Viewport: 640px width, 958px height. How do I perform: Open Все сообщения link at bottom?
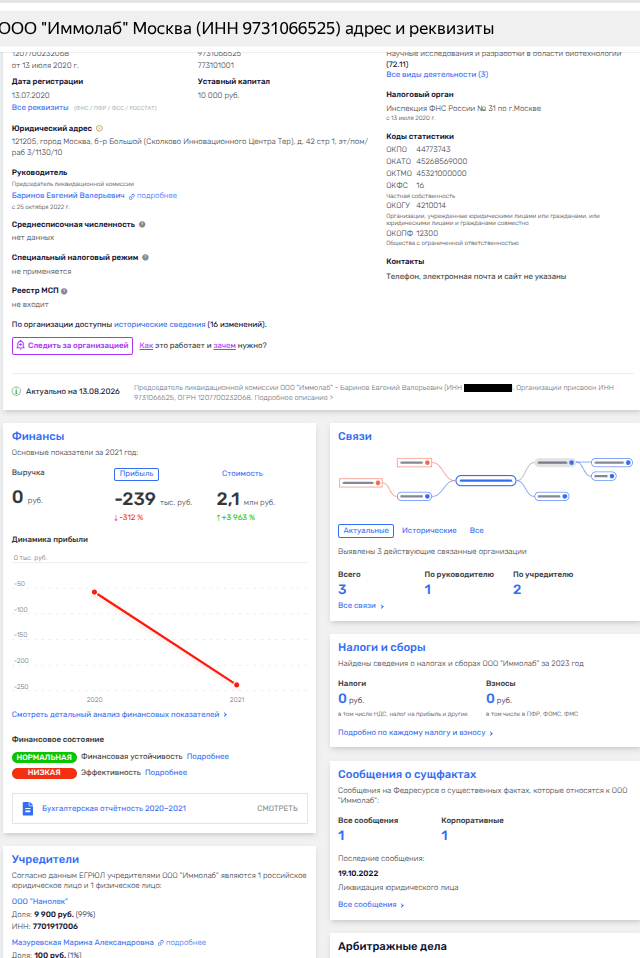click(x=371, y=904)
